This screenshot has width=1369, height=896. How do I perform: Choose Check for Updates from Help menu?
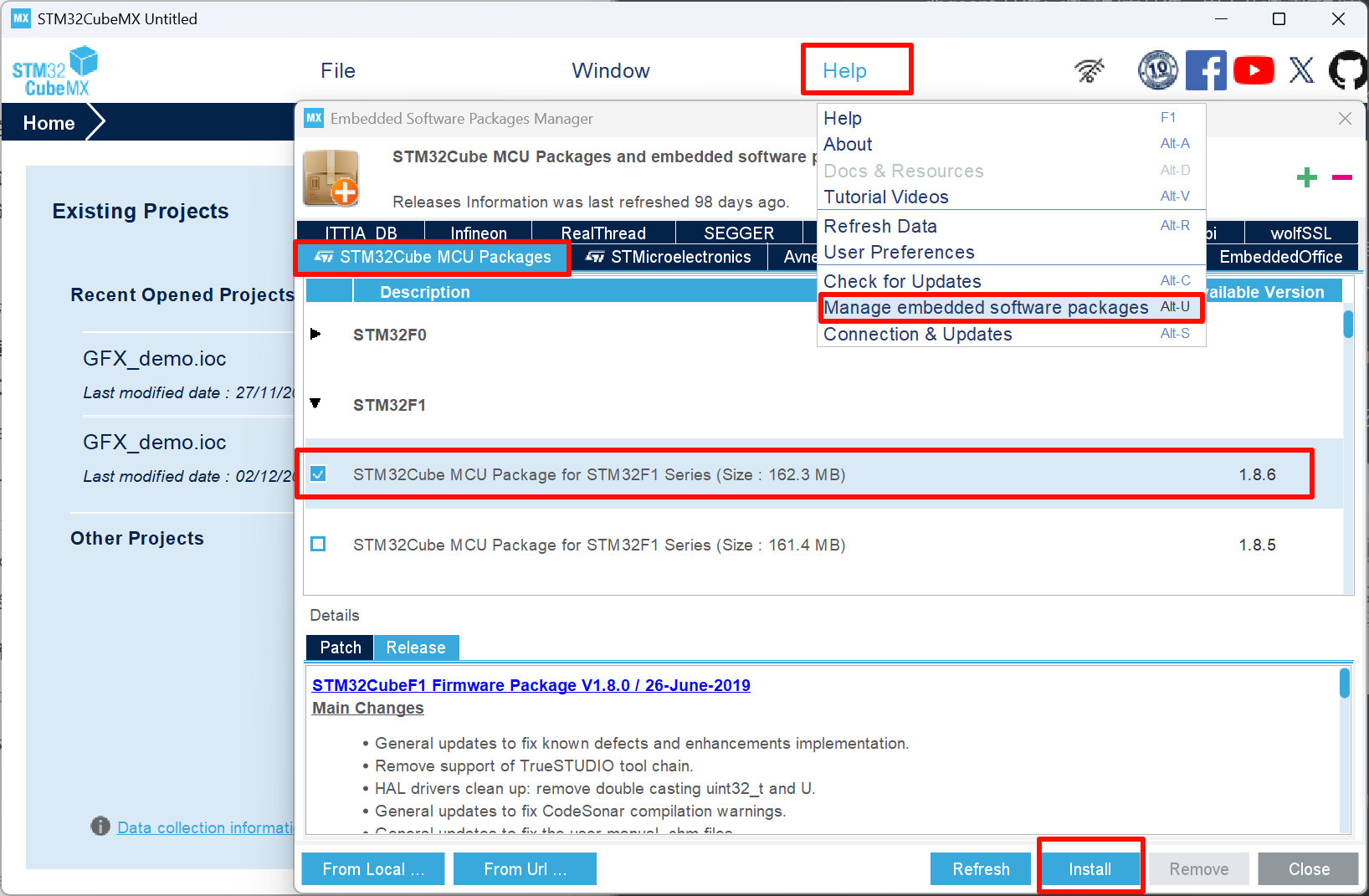[902, 281]
